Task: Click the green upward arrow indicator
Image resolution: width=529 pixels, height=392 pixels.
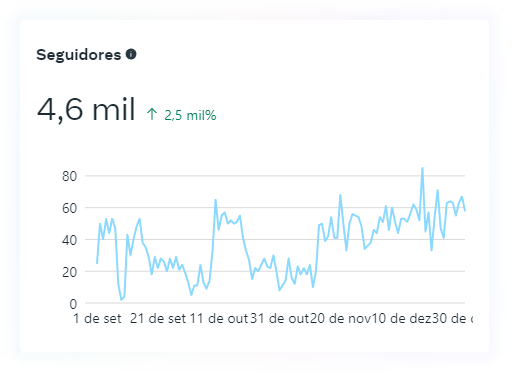Action: [152, 114]
